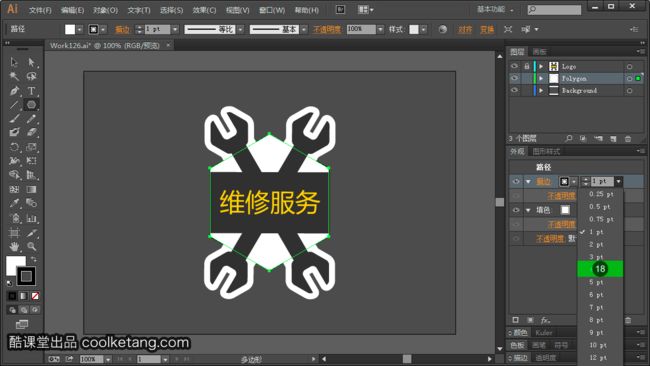Choose 0.5 pt from stroke weight list
The image size is (650, 366).
pos(600,207)
